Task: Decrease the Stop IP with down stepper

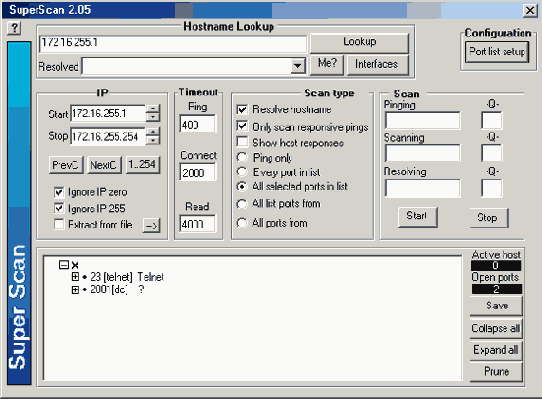Action: [153, 140]
